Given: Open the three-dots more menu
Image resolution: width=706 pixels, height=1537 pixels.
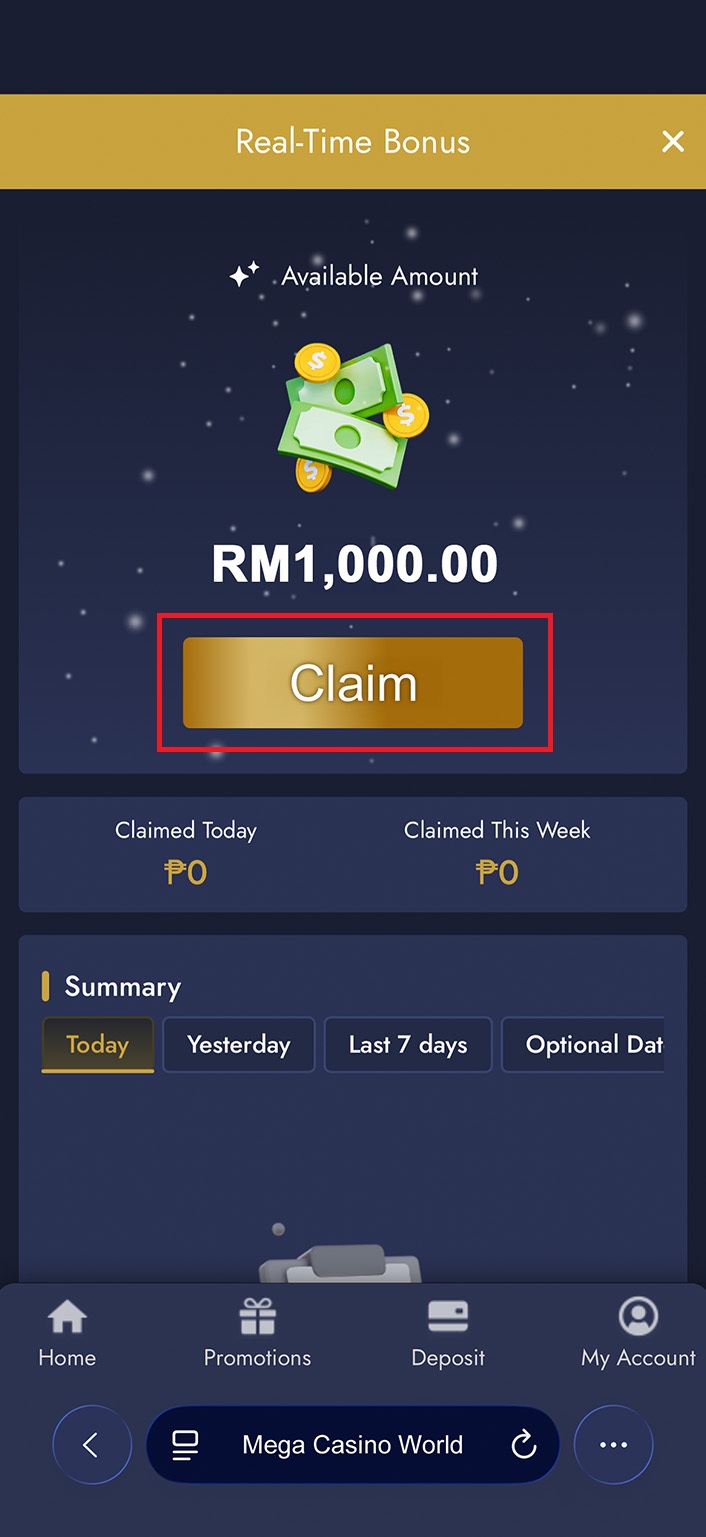Looking at the screenshot, I should pyautogui.click(x=613, y=1445).
